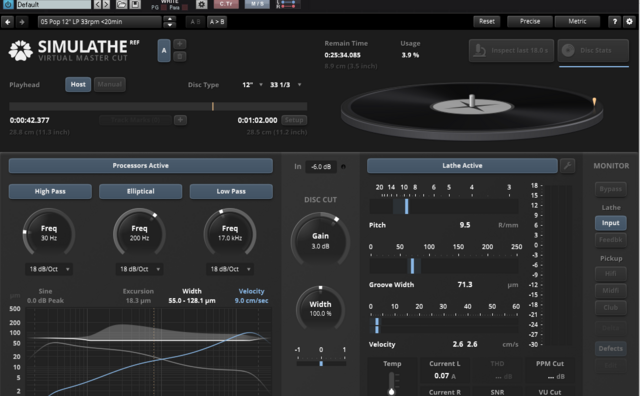The height and width of the screenshot is (396, 640).
Task: Set playhead to Manual mode
Action: tap(110, 85)
